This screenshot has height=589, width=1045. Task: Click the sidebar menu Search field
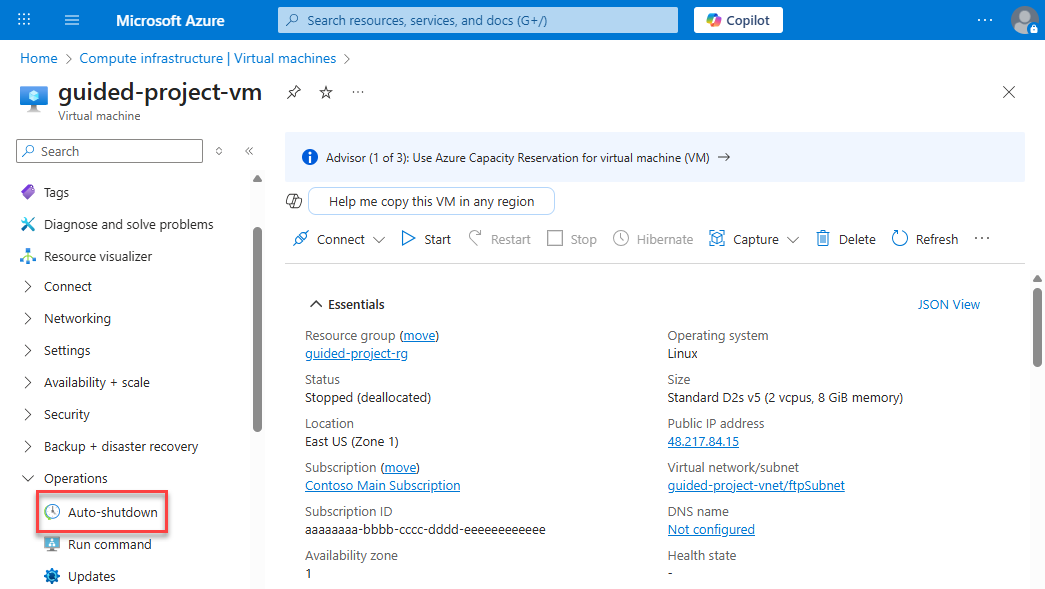pos(109,151)
